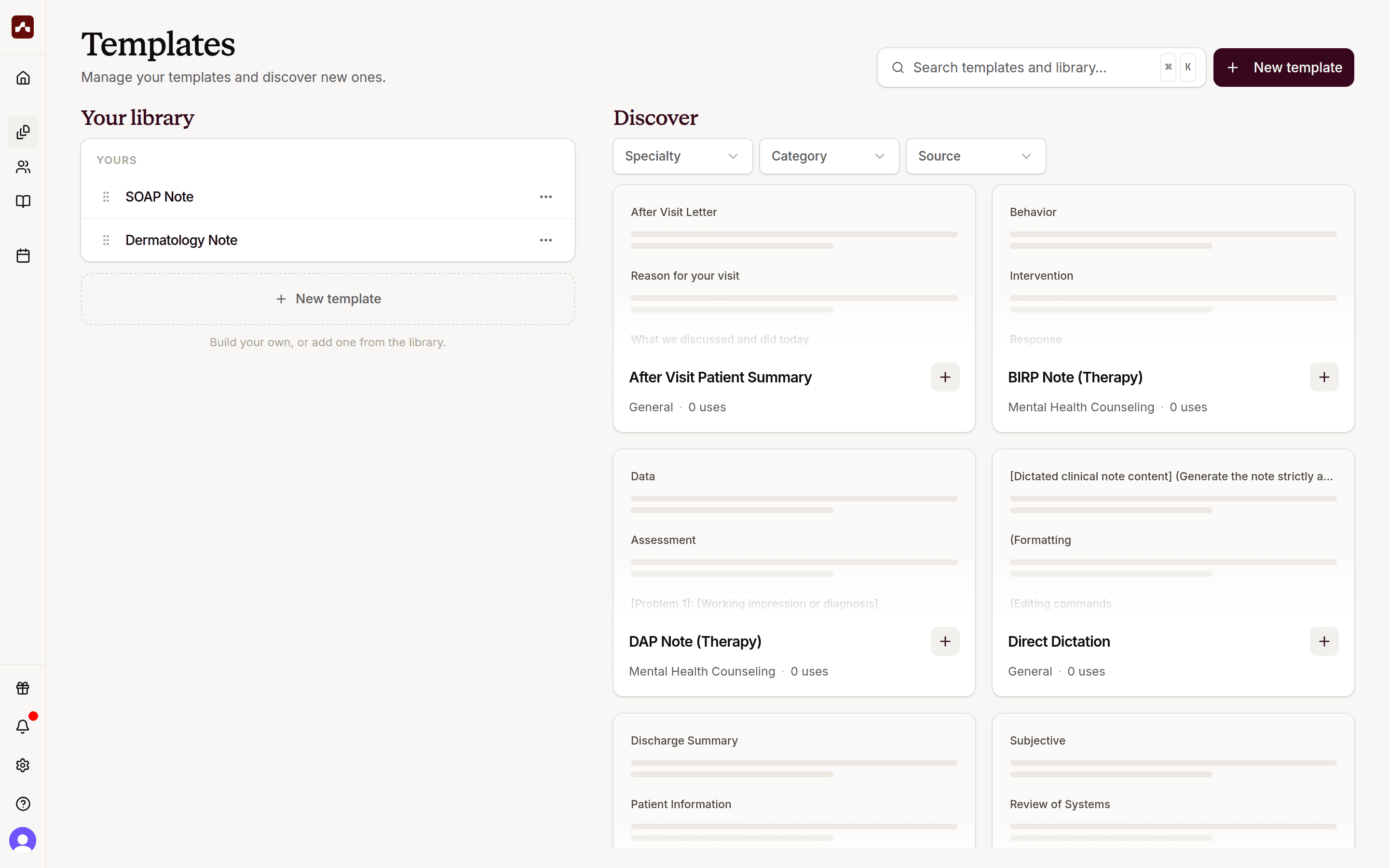Open the gift rewards icon
The height and width of the screenshot is (868, 1389).
coord(23,688)
